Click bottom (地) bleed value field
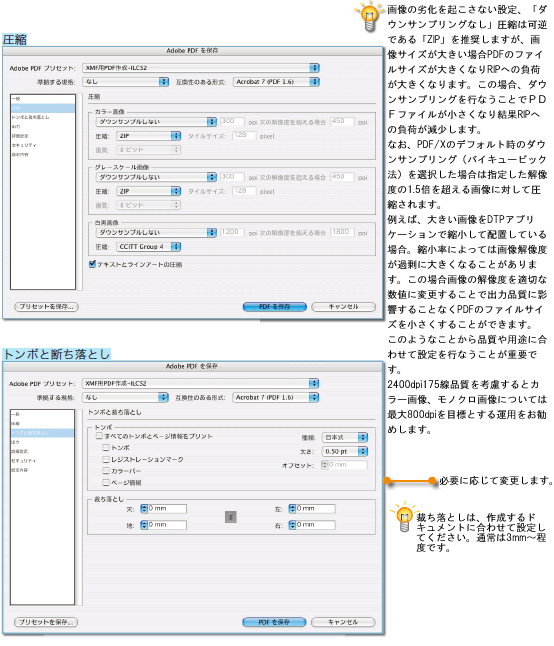Viewport: 554px width, 646px height. (167, 524)
